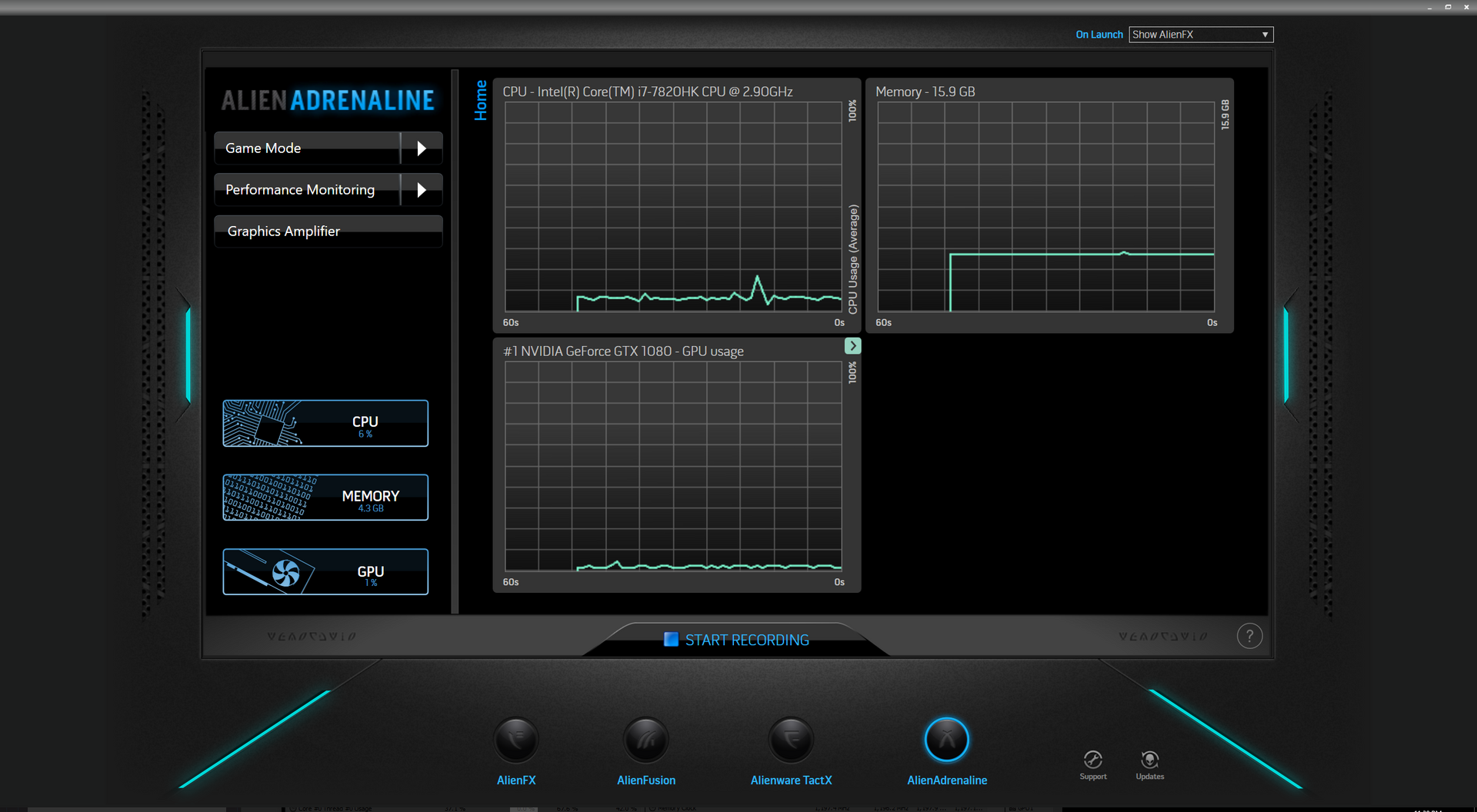Viewport: 1477px width, 812px height.
Task: Click the 'CPU - Intel(R) Core(TM) i7-7820HK' title
Action: pyautogui.click(x=648, y=92)
